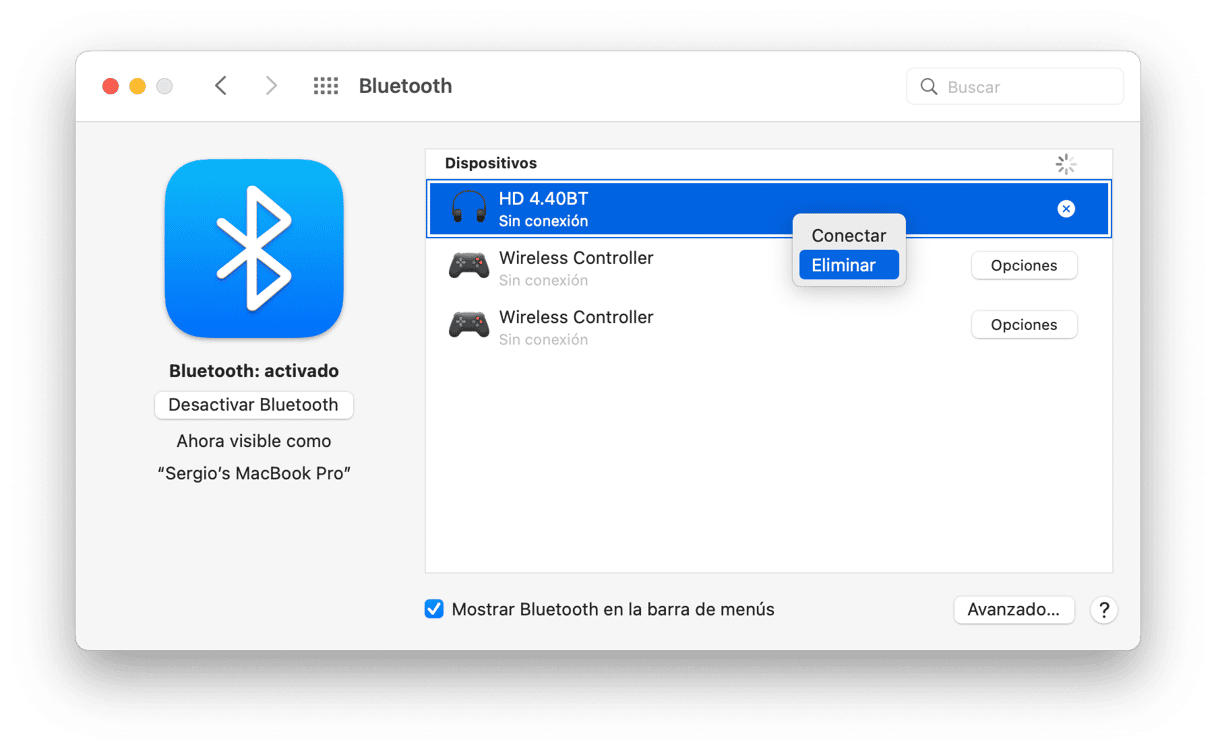Screen dimensions: 1216x750
Task: Open the show-all preferences grid icon
Action: click(326, 86)
